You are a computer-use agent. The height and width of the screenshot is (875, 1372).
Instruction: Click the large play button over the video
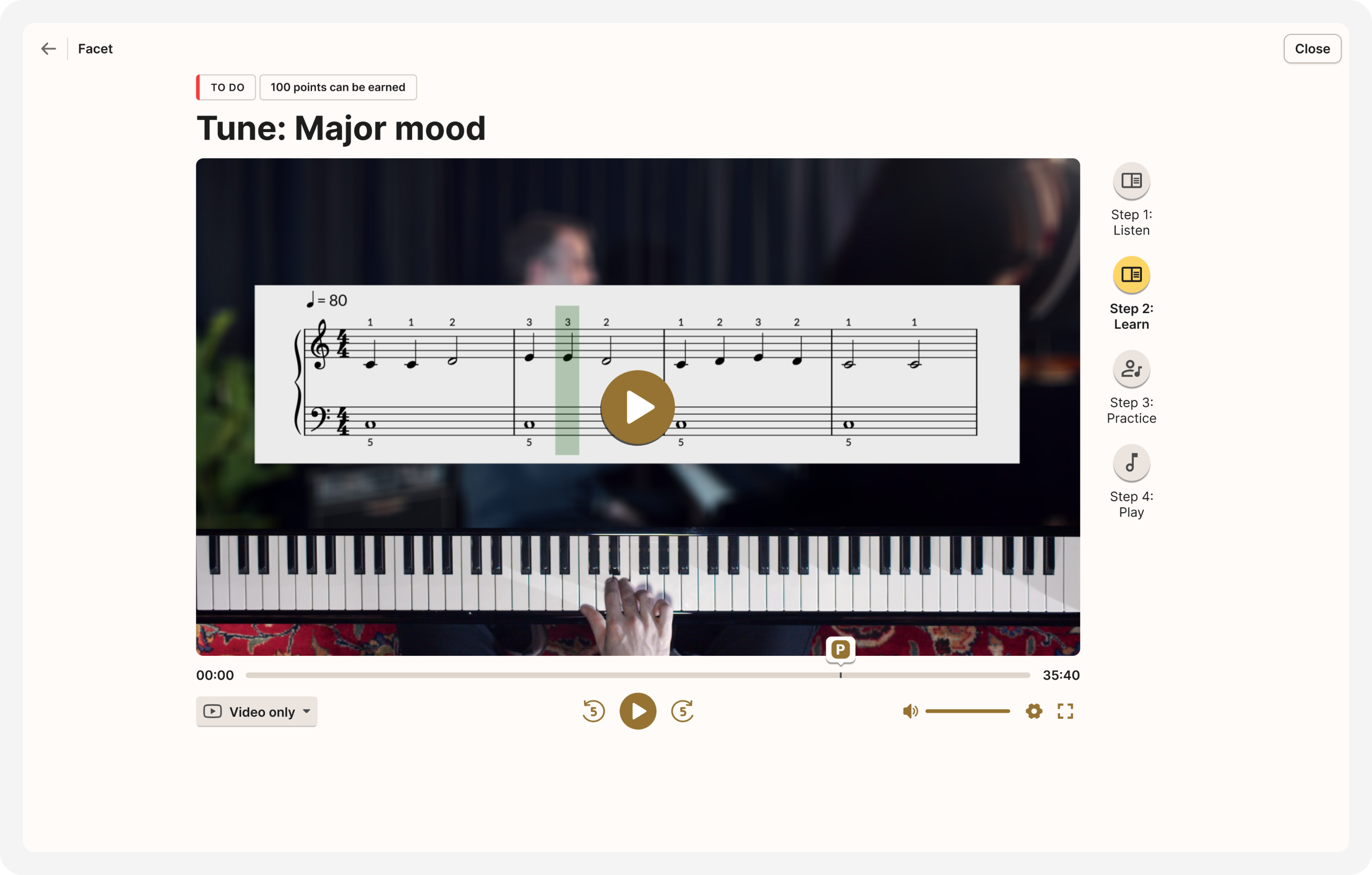[637, 407]
